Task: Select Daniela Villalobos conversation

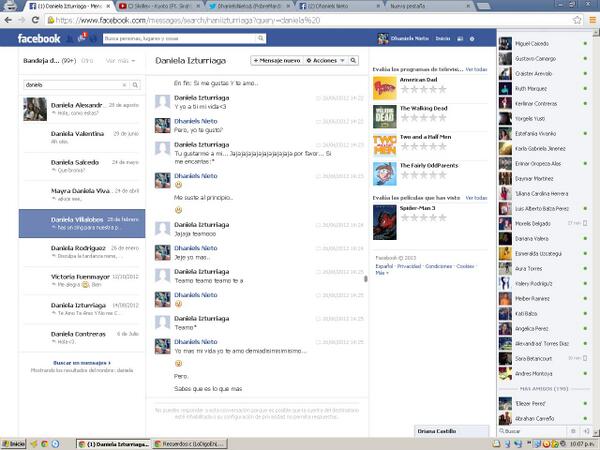Action: (82, 223)
